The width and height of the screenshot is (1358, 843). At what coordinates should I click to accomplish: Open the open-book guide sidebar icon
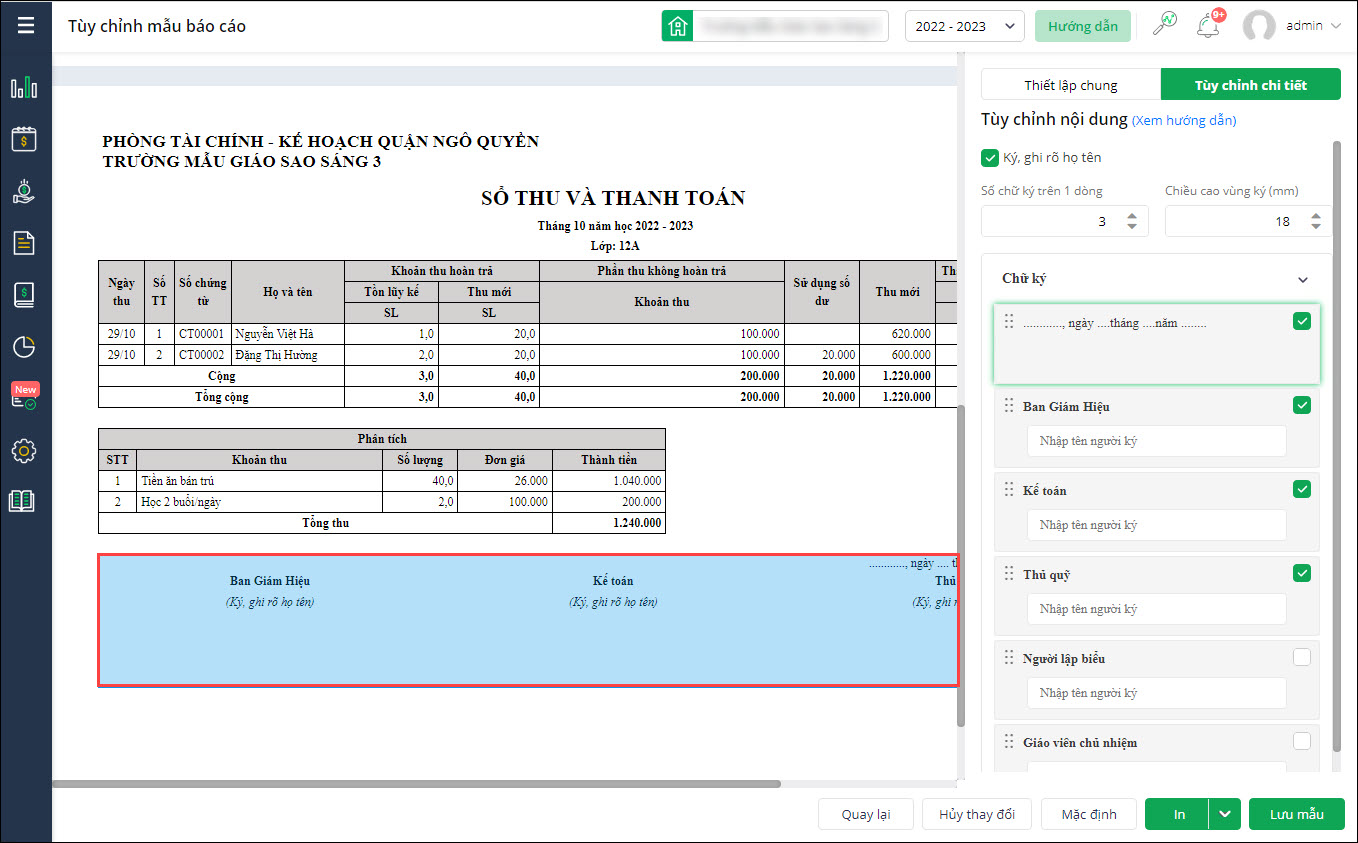pos(22,502)
